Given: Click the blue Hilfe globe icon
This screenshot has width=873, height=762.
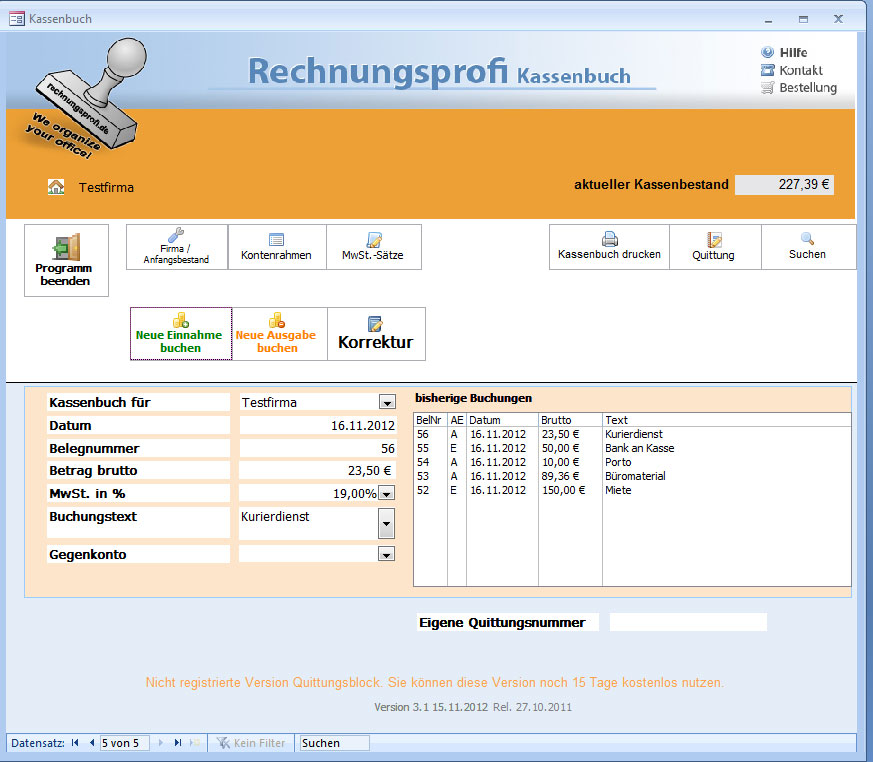Looking at the screenshot, I should (767, 52).
